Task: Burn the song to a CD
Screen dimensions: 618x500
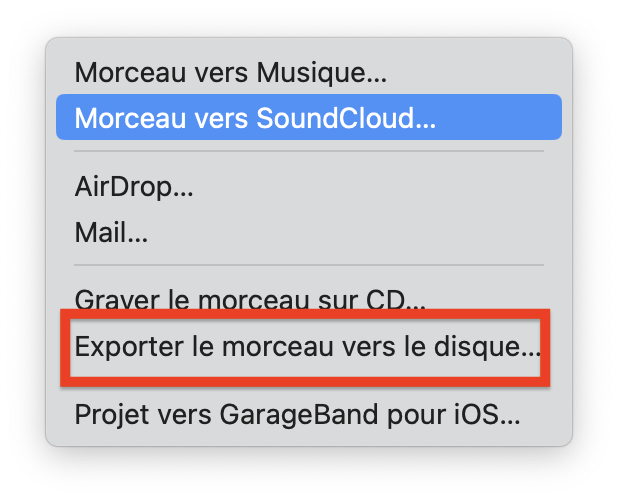Action: (x=309, y=300)
